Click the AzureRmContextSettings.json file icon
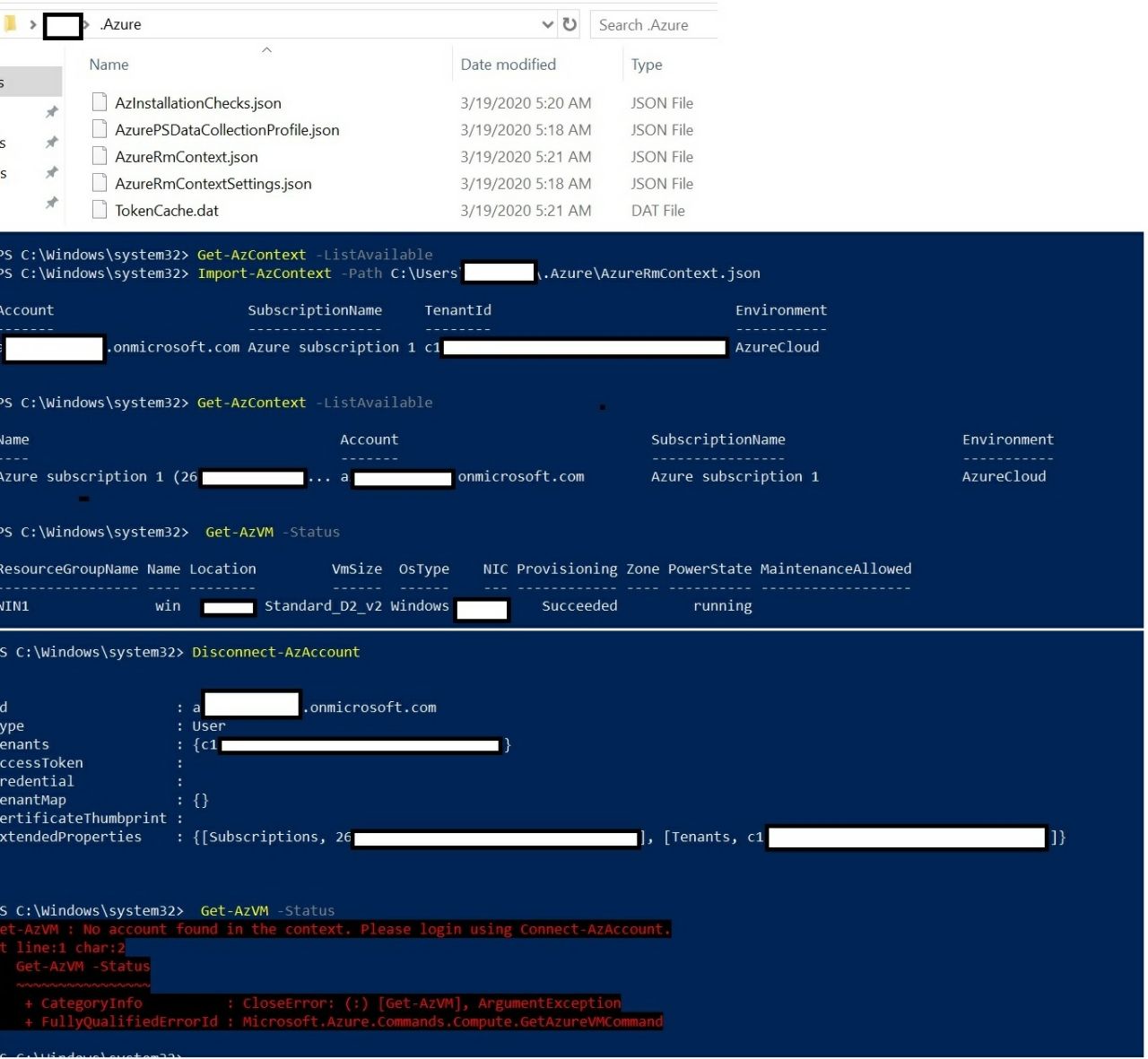Viewport: 1148px width, 1059px height. (100, 183)
